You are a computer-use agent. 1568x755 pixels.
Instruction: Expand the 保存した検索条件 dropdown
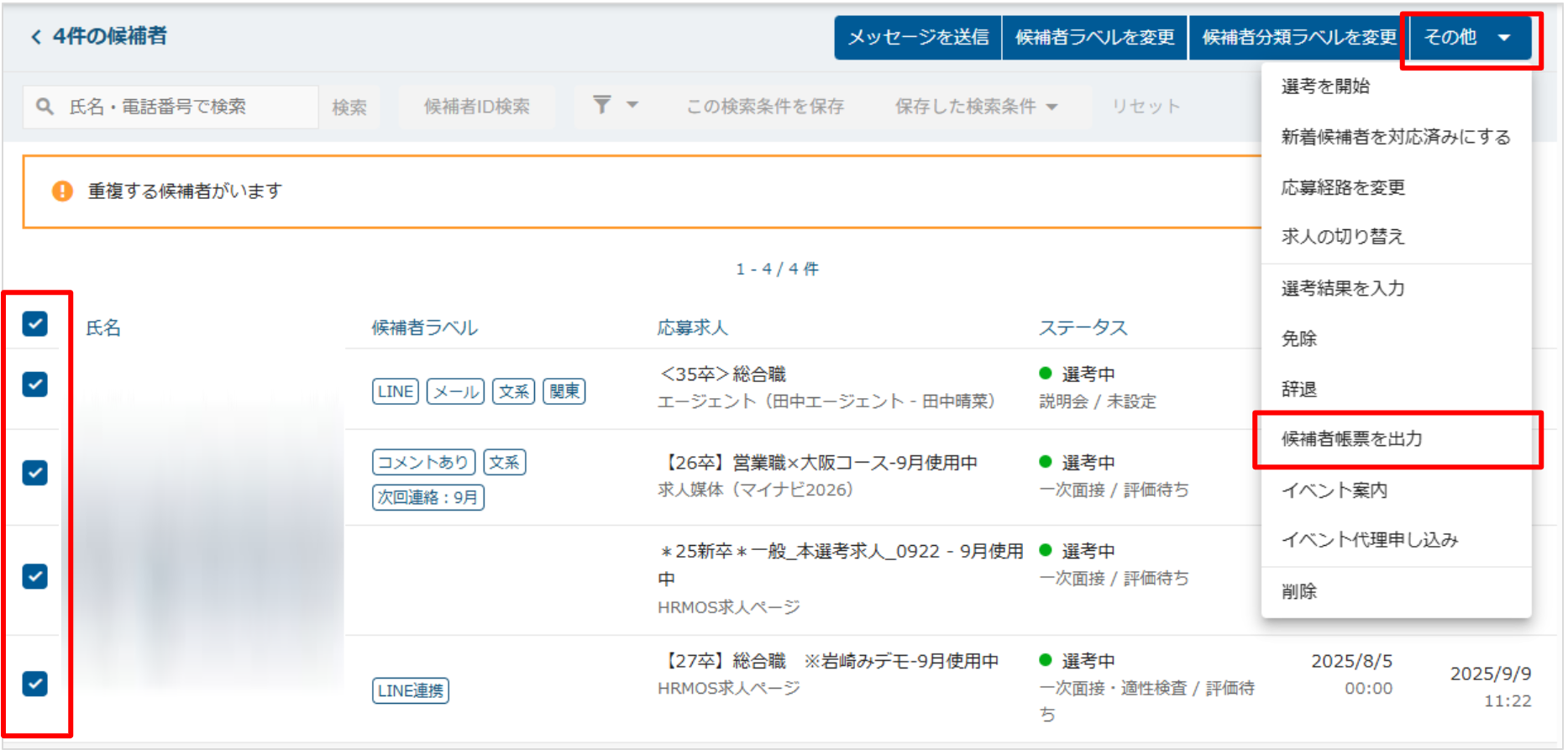pyautogui.click(x=976, y=107)
